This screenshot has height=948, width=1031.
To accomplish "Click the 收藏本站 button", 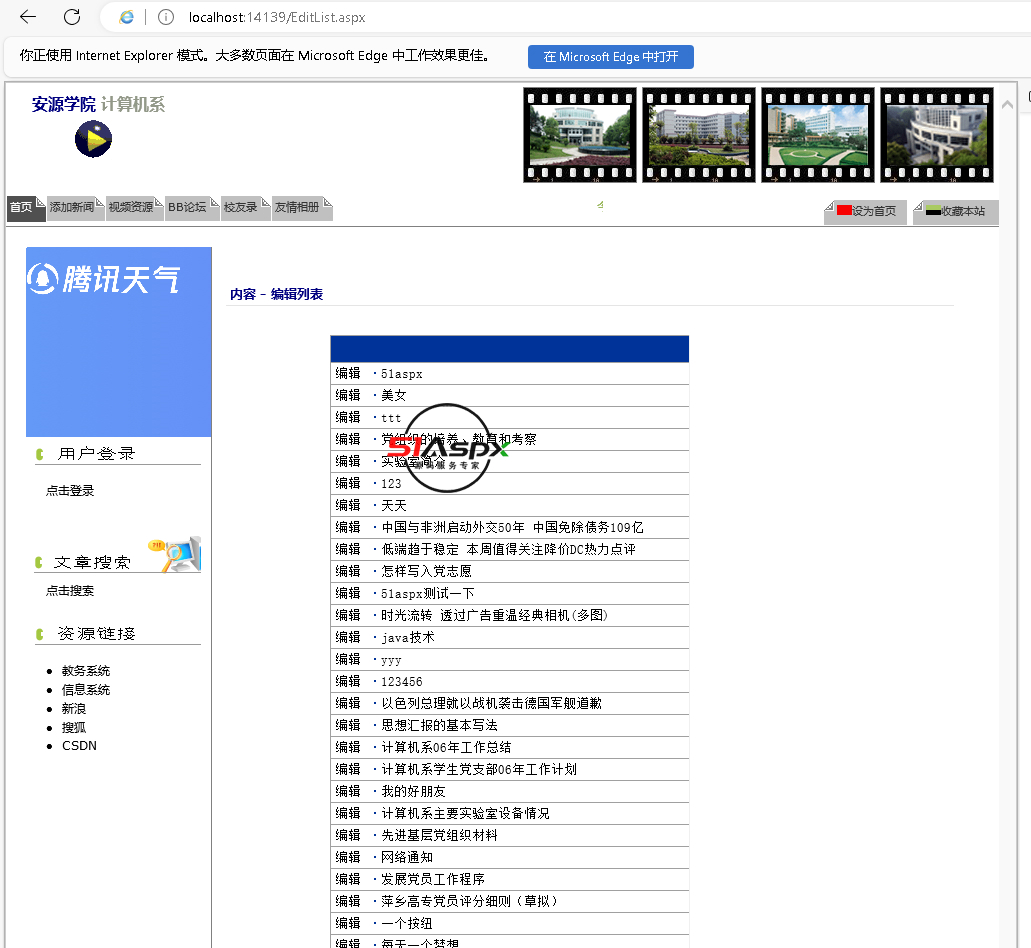I will [x=955, y=212].
